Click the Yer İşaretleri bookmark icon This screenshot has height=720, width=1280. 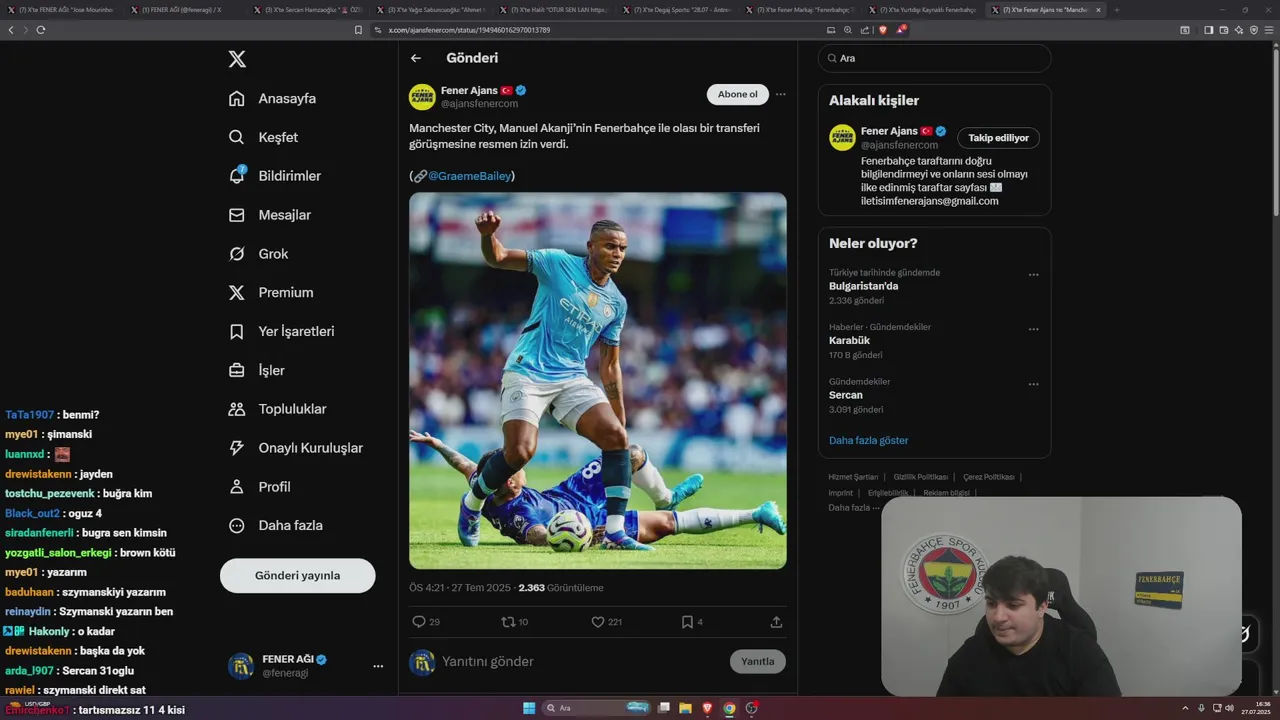pos(237,331)
